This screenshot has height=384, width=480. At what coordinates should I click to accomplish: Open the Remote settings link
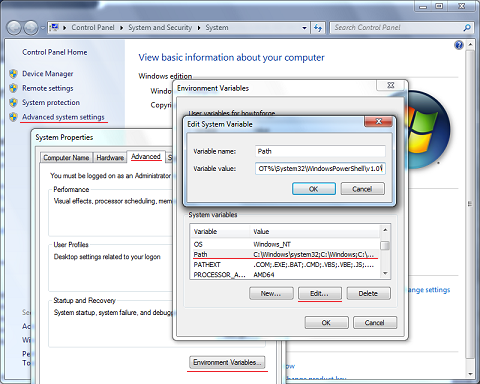48,88
